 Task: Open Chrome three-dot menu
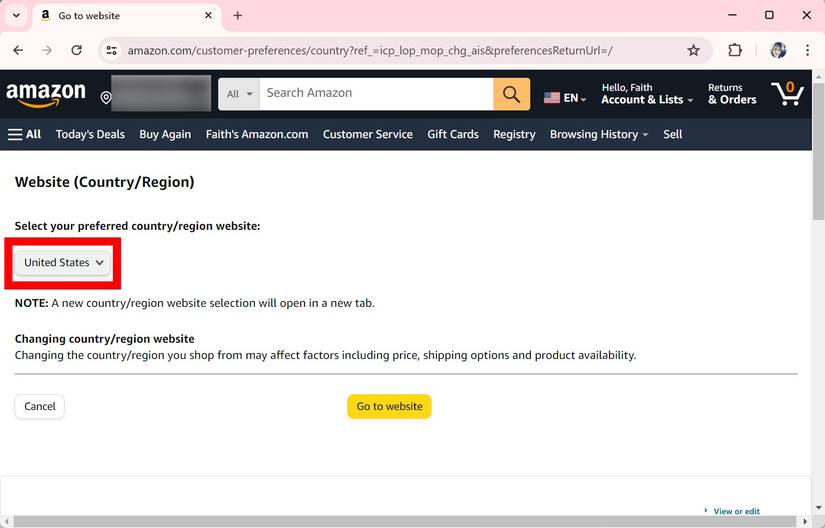pos(807,50)
